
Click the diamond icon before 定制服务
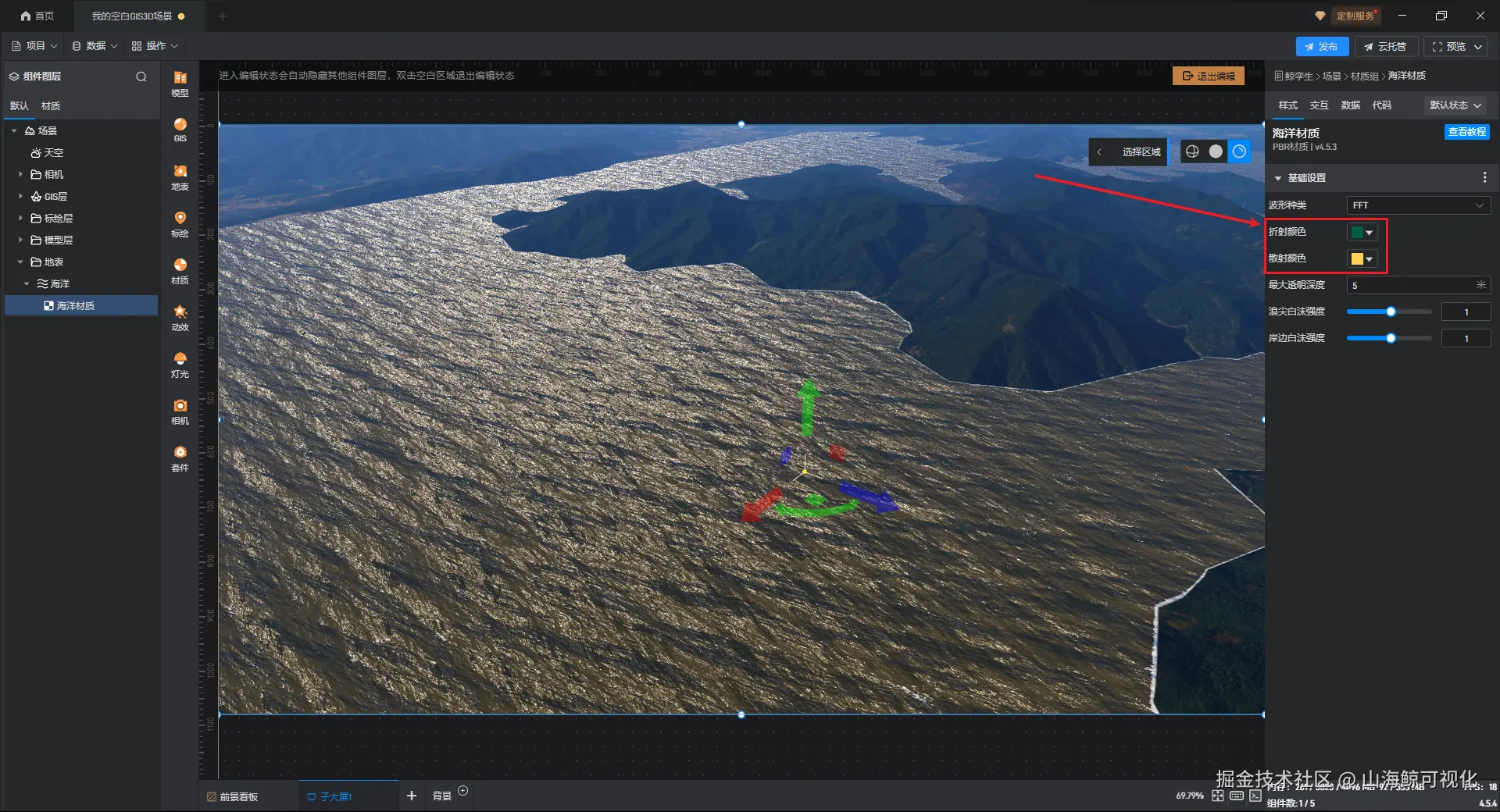coord(1320,16)
